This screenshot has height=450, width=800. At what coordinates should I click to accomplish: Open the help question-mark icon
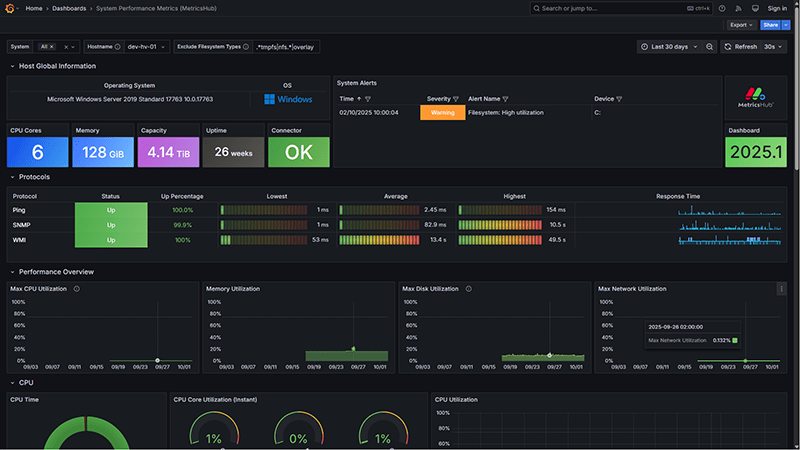pos(721,8)
